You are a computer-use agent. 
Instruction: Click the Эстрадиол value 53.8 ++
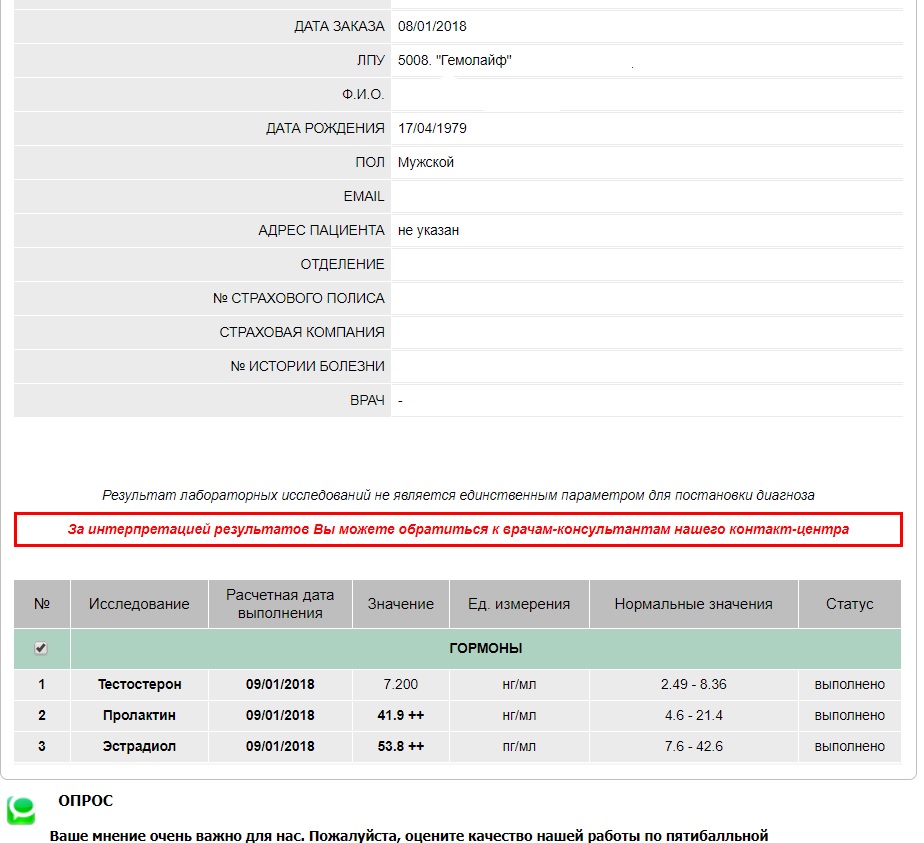[400, 746]
